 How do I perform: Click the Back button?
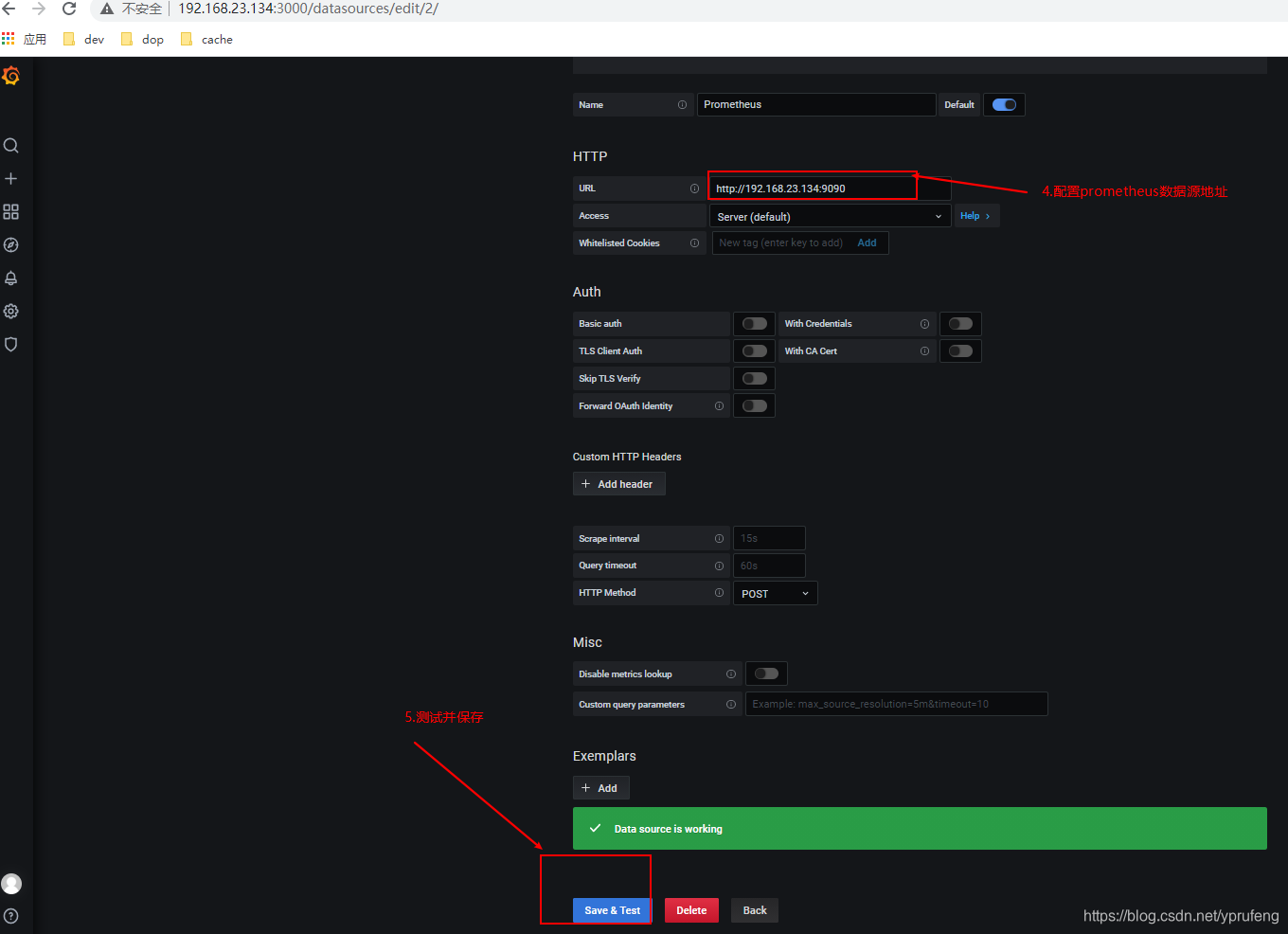click(755, 910)
